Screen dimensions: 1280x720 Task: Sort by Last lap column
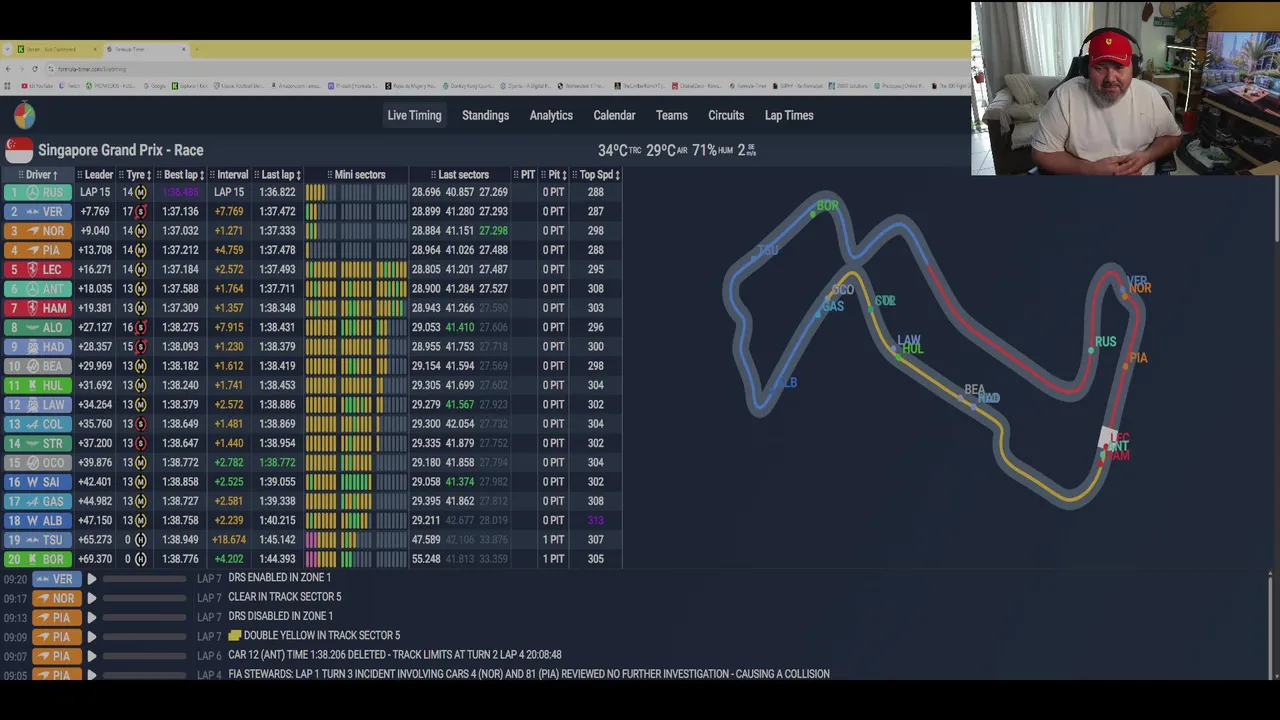pyautogui.click(x=278, y=175)
